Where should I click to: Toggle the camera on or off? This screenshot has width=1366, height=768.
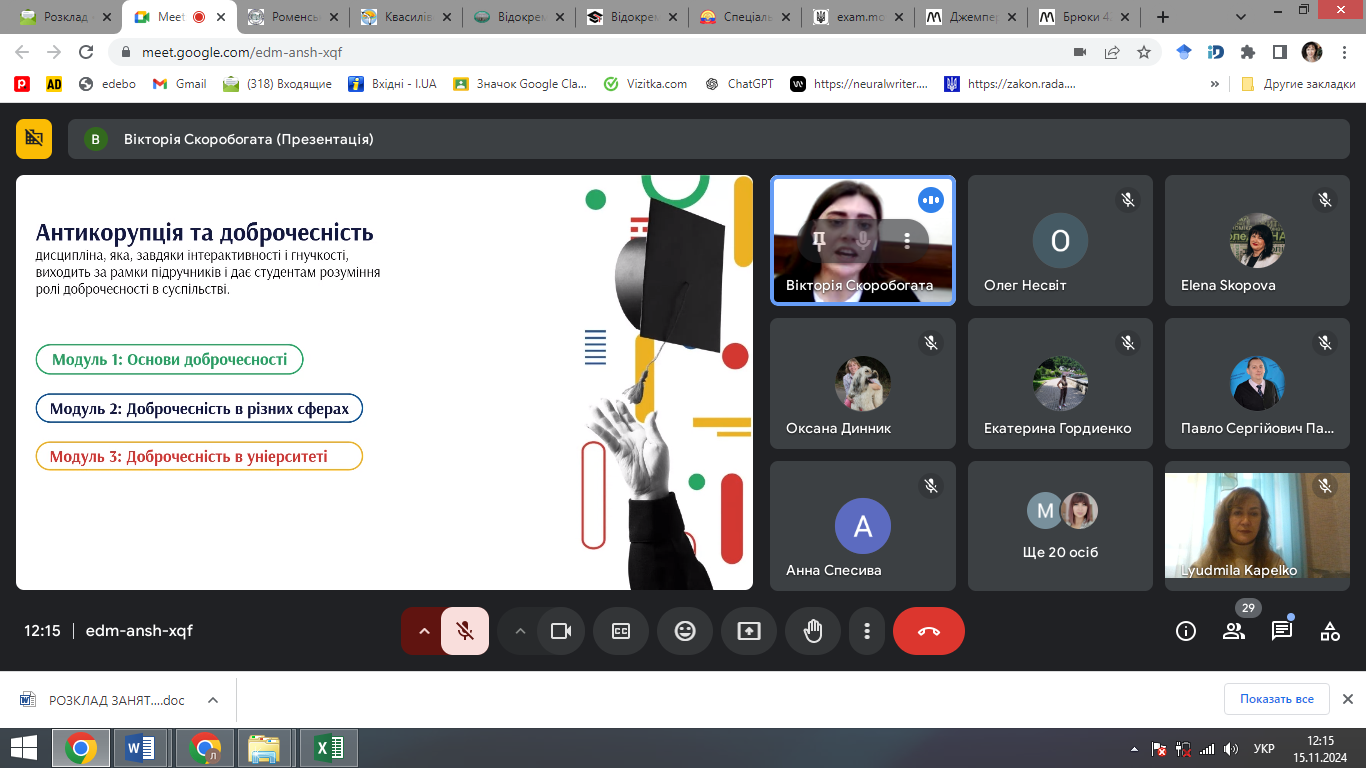tap(561, 631)
